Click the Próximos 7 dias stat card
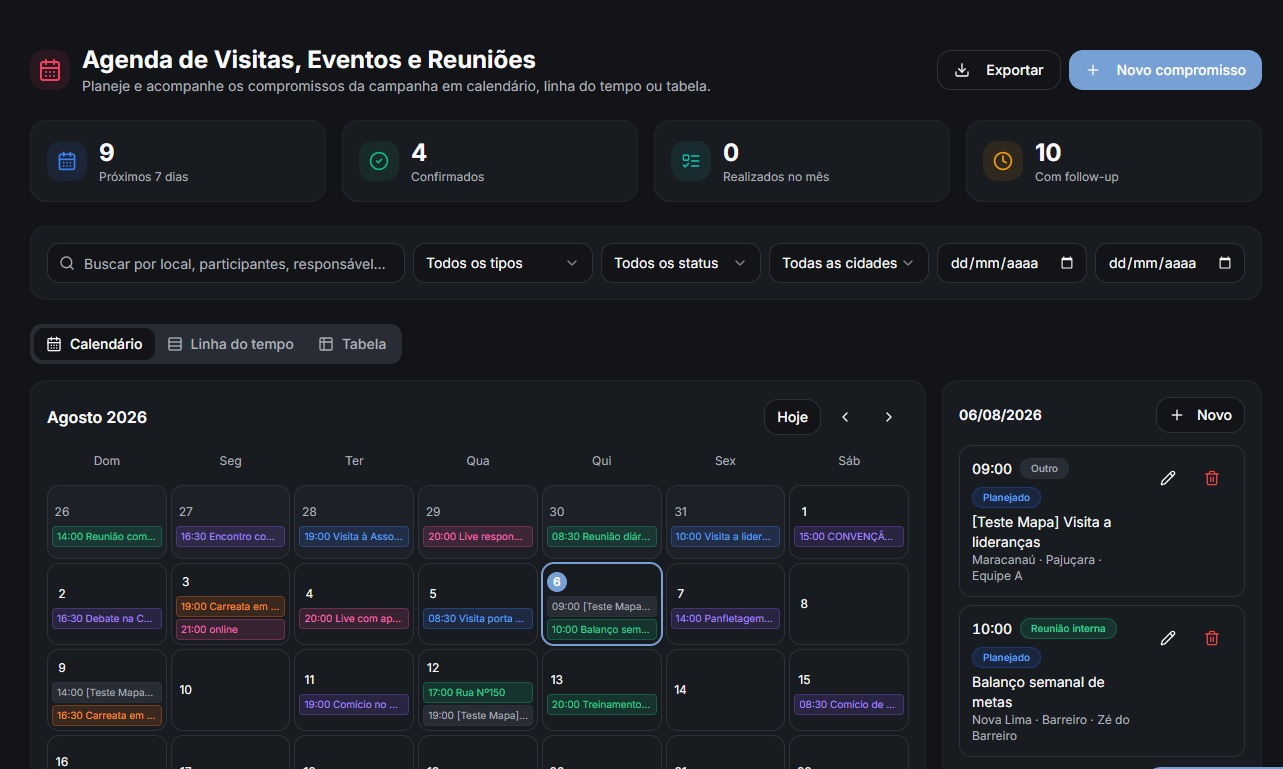1283x769 pixels. coord(178,161)
